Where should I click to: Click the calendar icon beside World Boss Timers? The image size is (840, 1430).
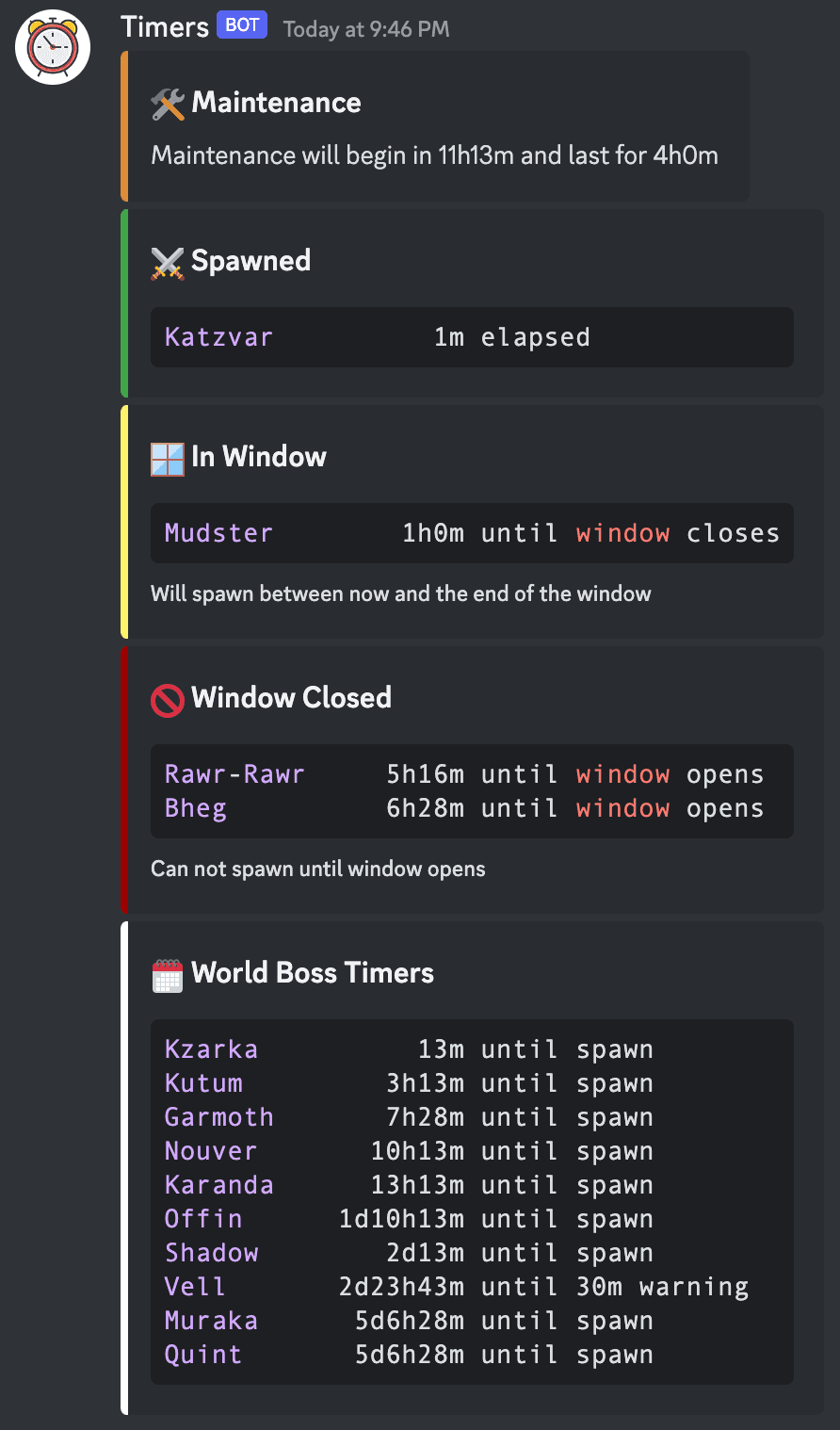[167, 973]
